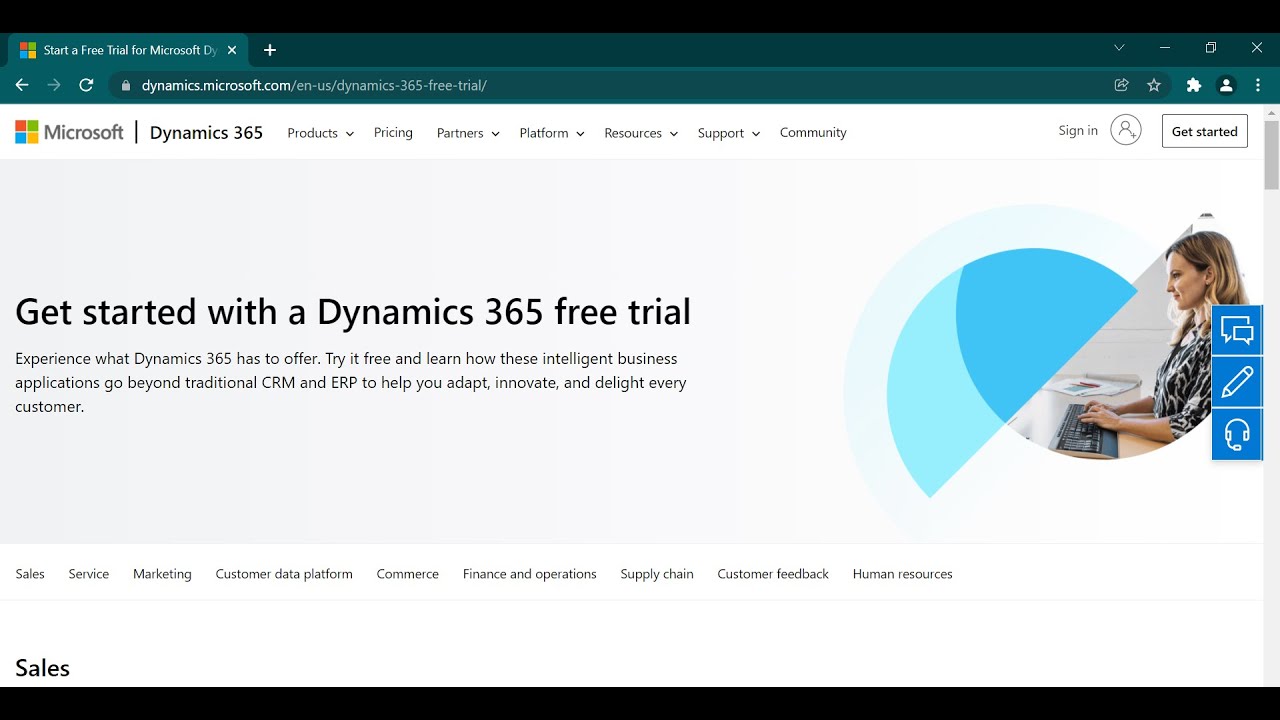The height and width of the screenshot is (720, 1280).
Task: Click the browser forward arrow
Action: 54,85
